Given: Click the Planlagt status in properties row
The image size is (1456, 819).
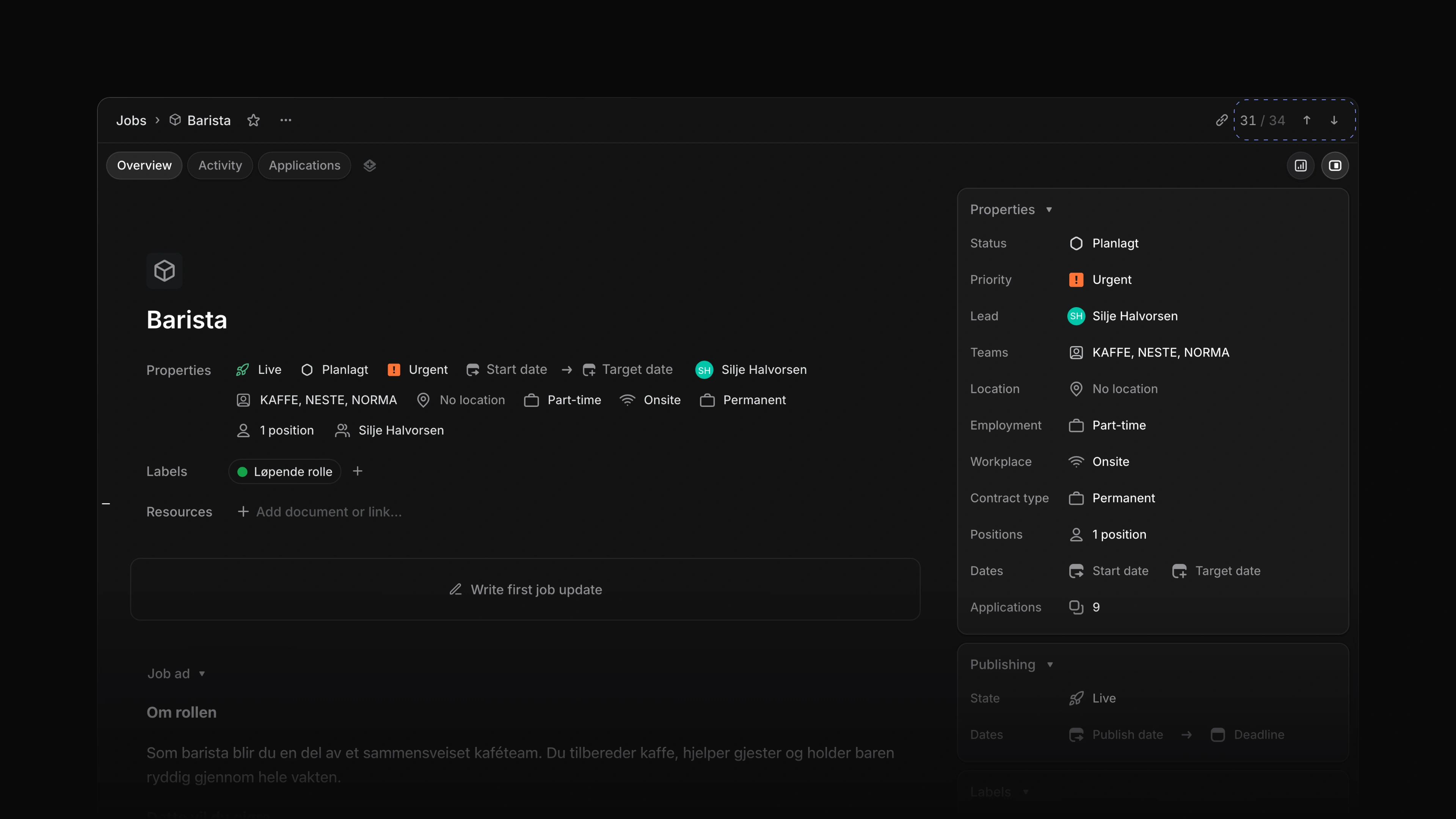Looking at the screenshot, I should [x=334, y=370].
